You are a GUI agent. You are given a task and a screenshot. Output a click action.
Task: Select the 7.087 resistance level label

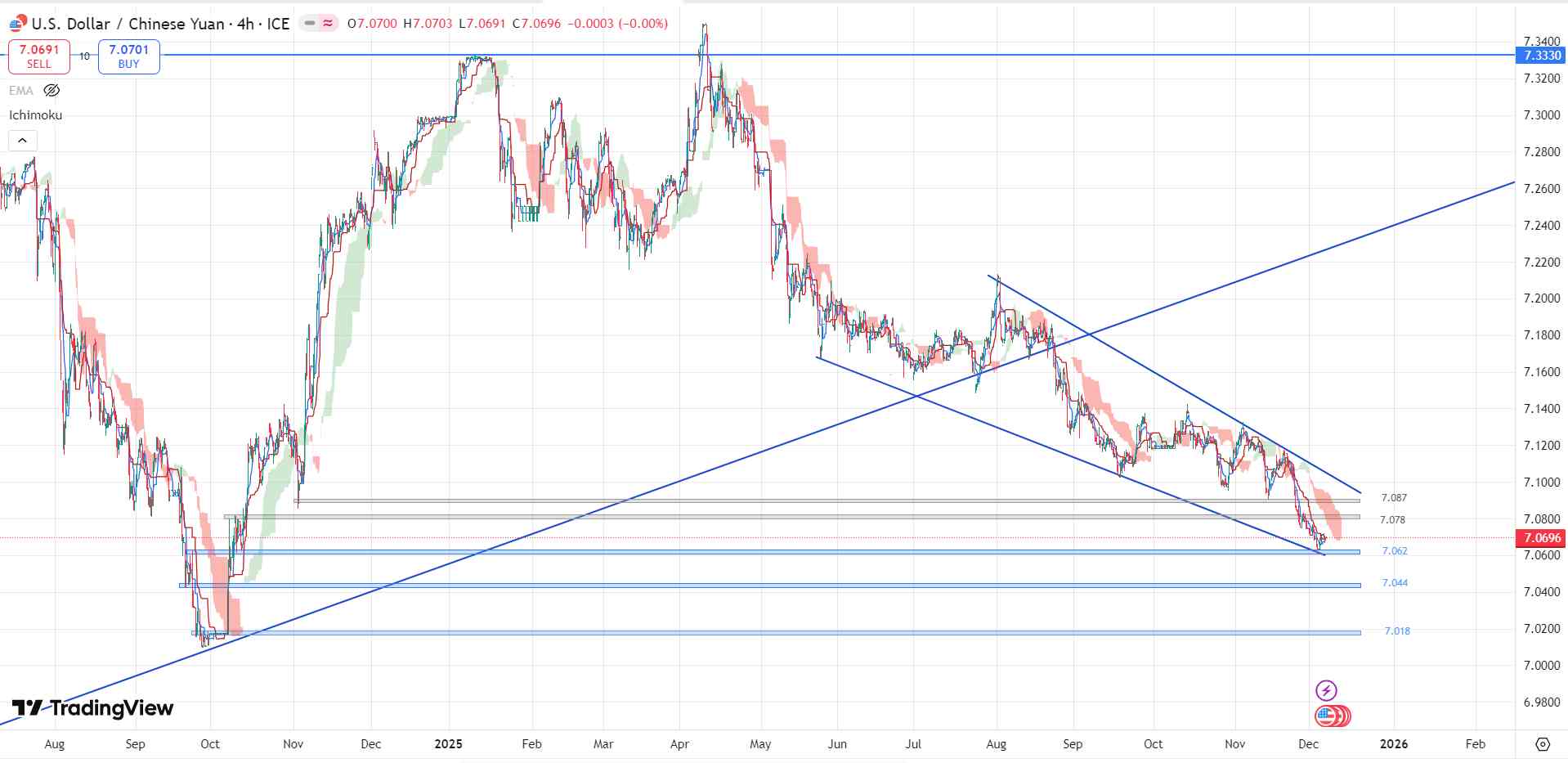pos(1394,498)
